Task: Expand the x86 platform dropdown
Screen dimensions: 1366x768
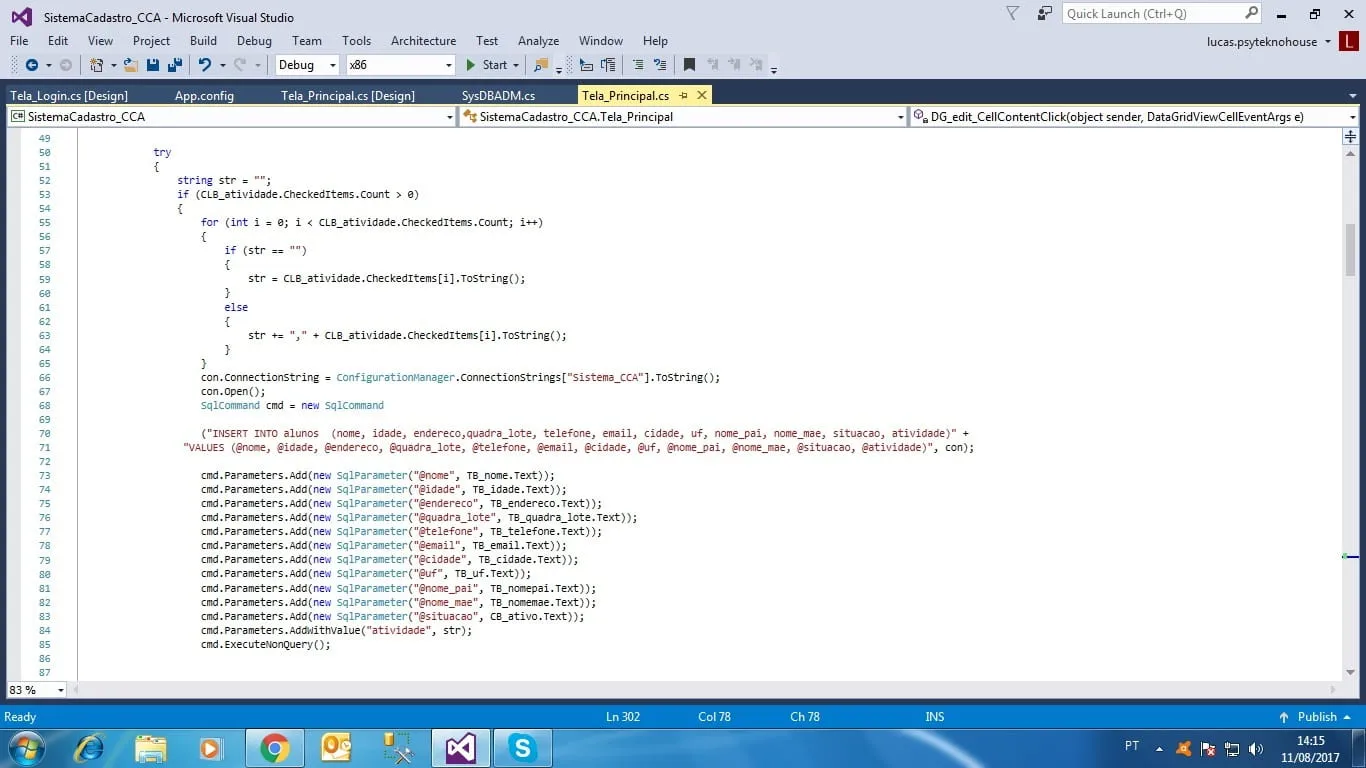Action: tap(448, 65)
